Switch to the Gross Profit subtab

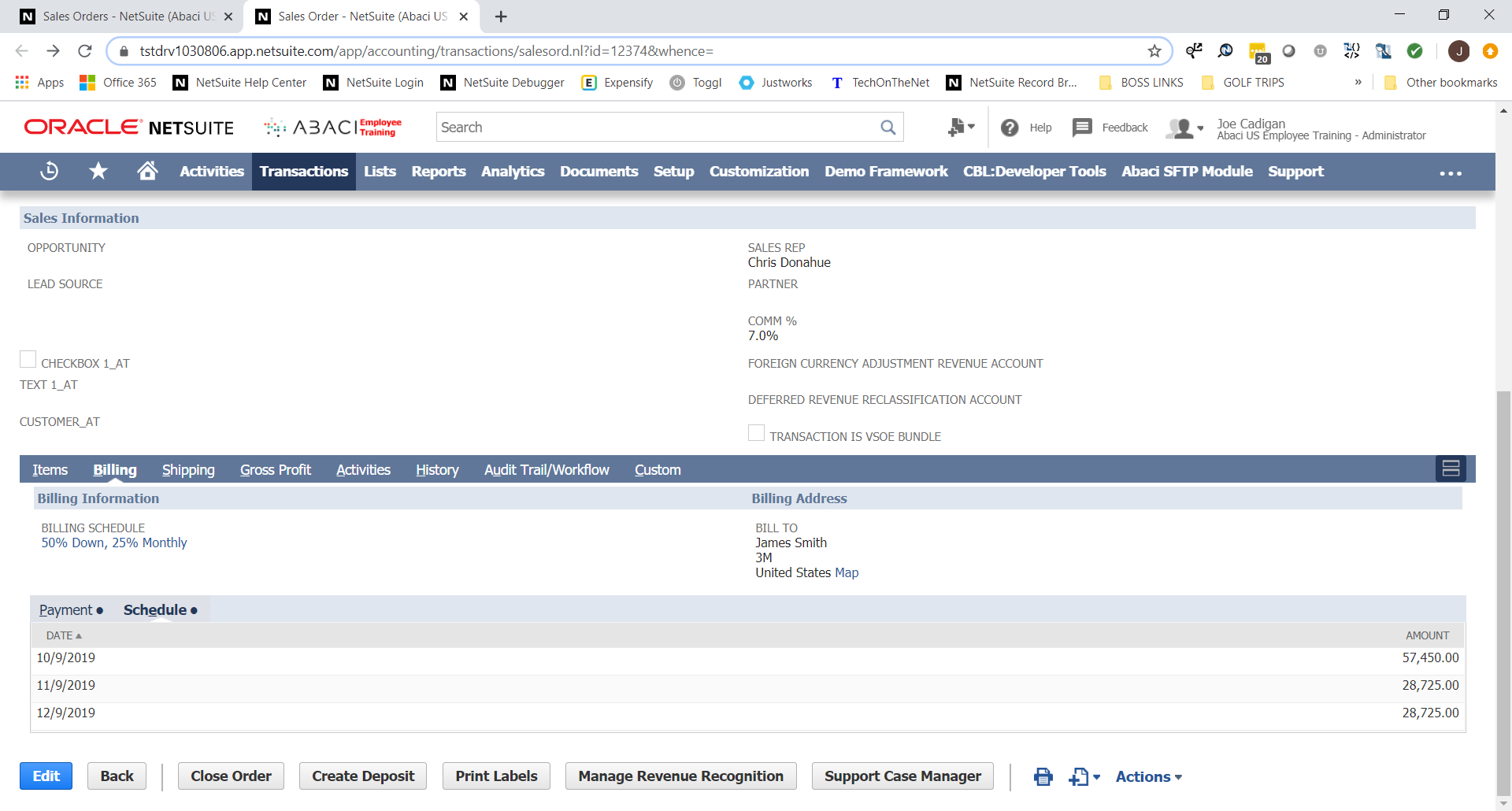click(x=276, y=470)
